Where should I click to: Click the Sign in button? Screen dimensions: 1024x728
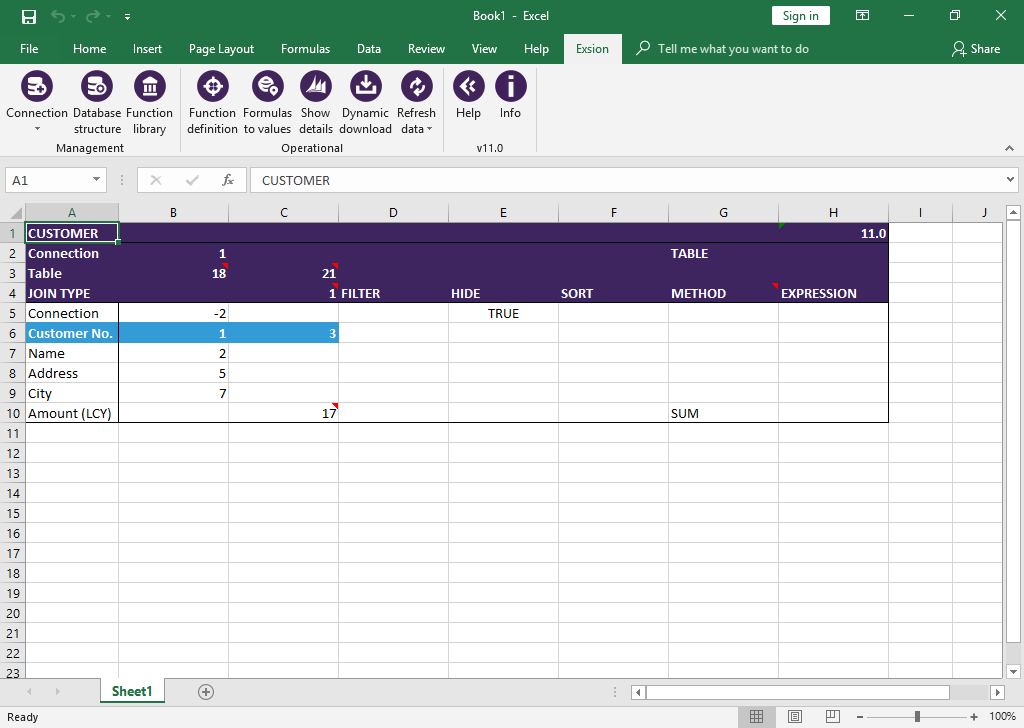801,16
